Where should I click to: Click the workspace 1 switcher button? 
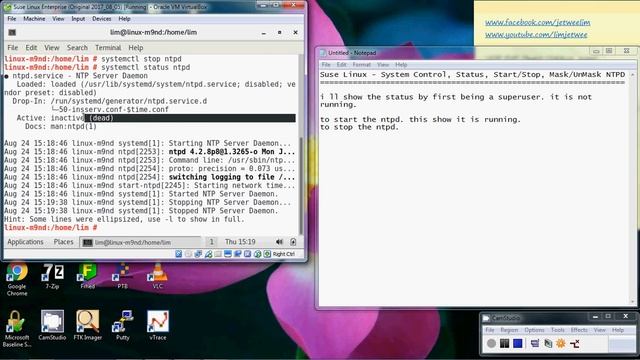pyautogui.click(x=211, y=242)
